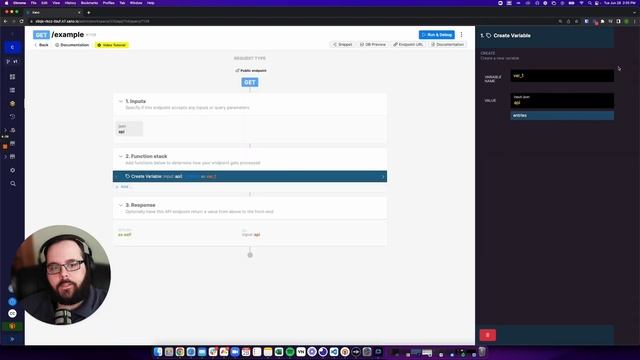Click the entries filter under Value
This screenshot has width=640, height=360.
tap(562, 116)
